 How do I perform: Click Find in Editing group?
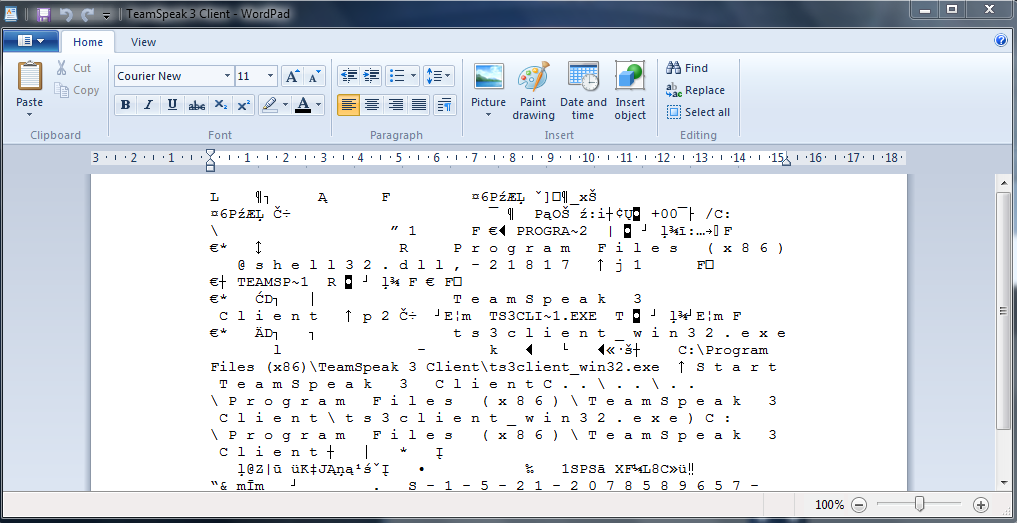(687, 68)
